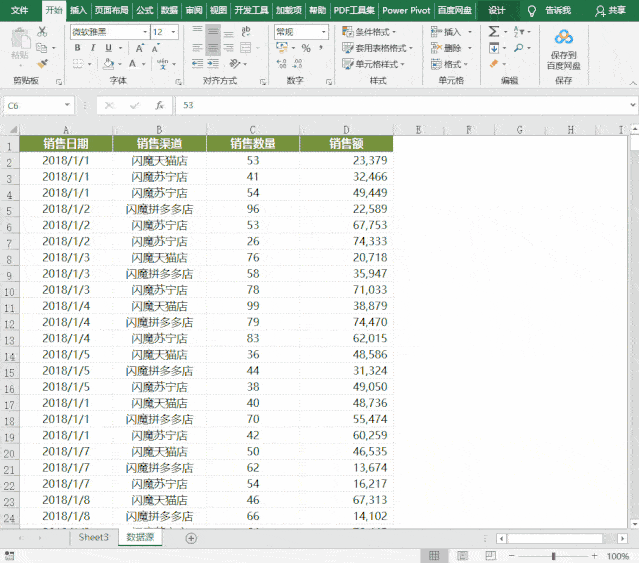This screenshot has width=639, height=563.
Task: Click the AutoSum sigma icon
Action: (x=494, y=32)
